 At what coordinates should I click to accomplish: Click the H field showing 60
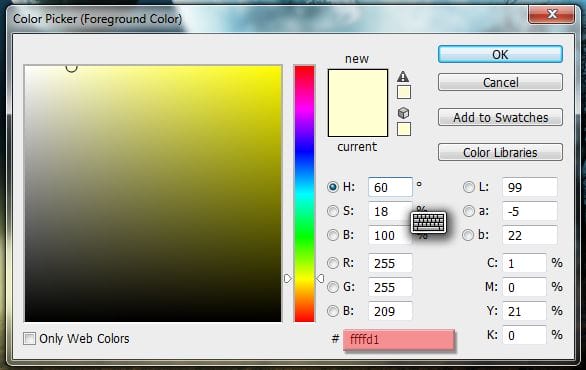[390, 187]
